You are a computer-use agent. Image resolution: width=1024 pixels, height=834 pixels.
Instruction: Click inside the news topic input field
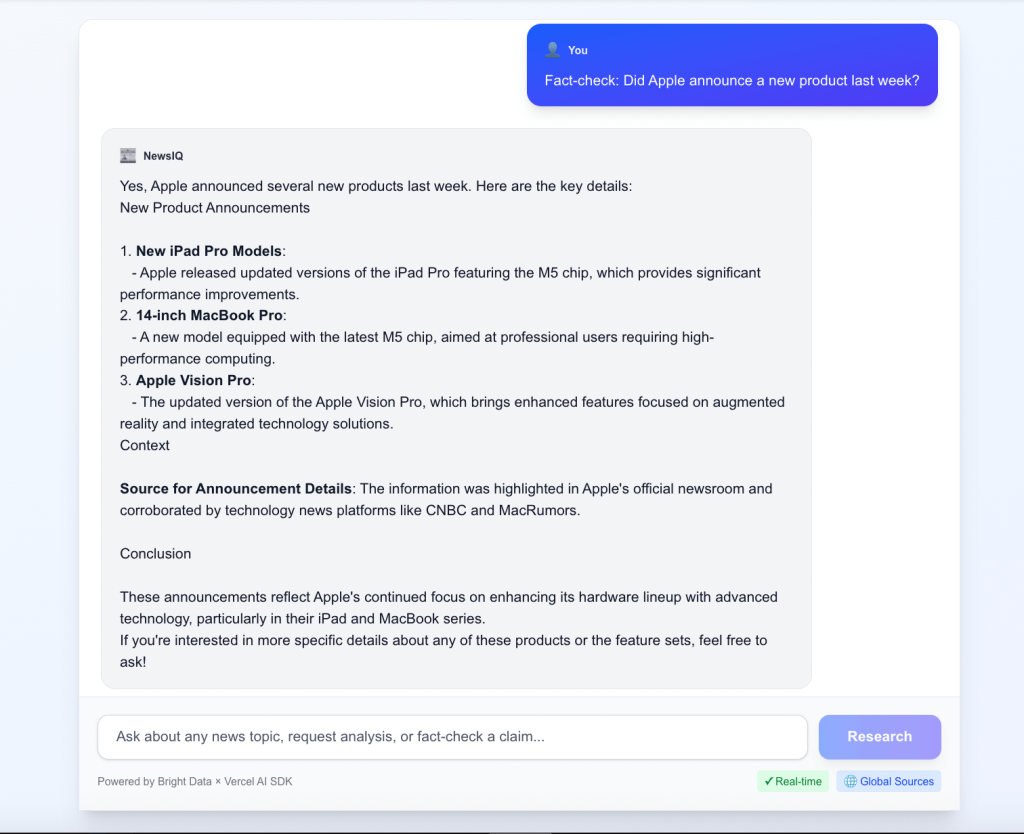coord(451,737)
